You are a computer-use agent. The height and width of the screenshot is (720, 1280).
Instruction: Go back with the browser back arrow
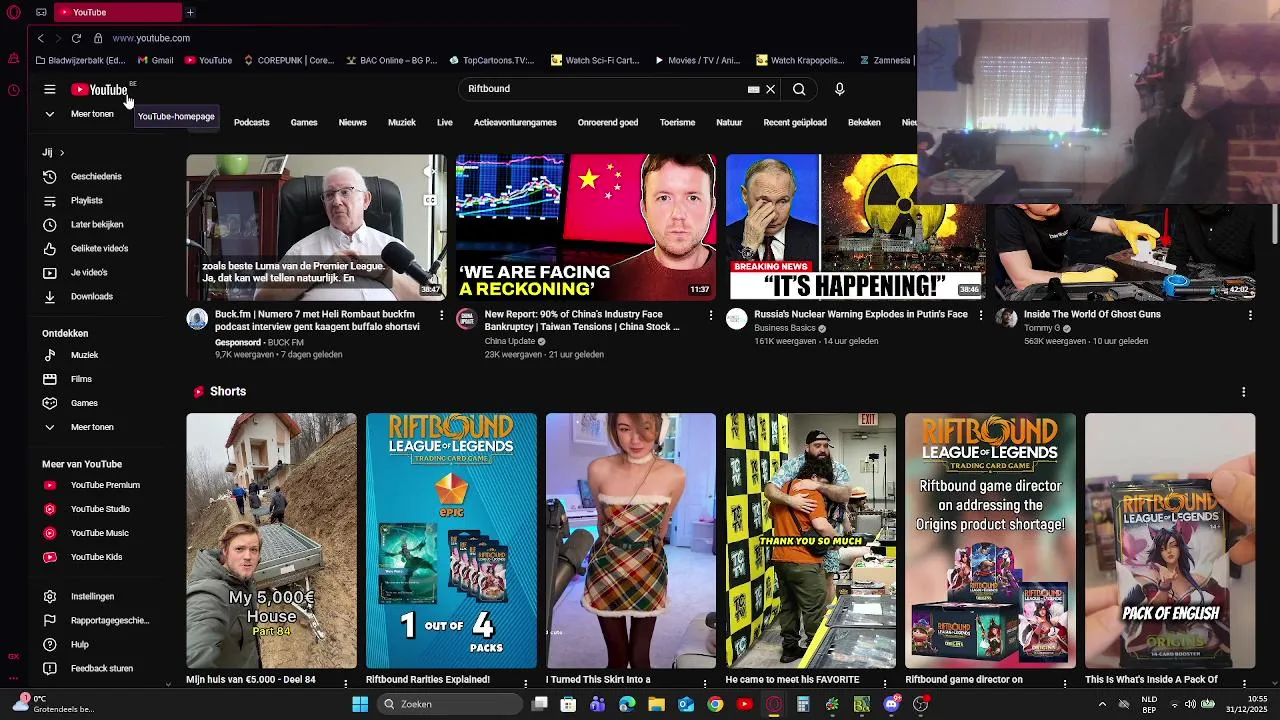tap(40, 38)
